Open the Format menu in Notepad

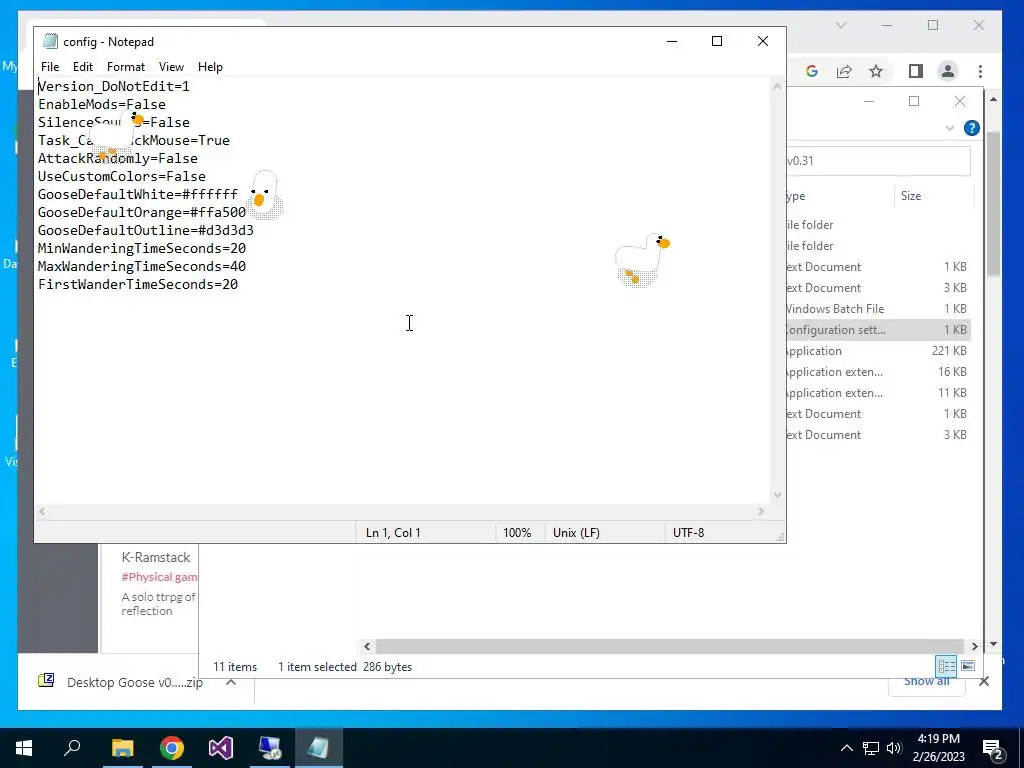[x=125, y=67]
